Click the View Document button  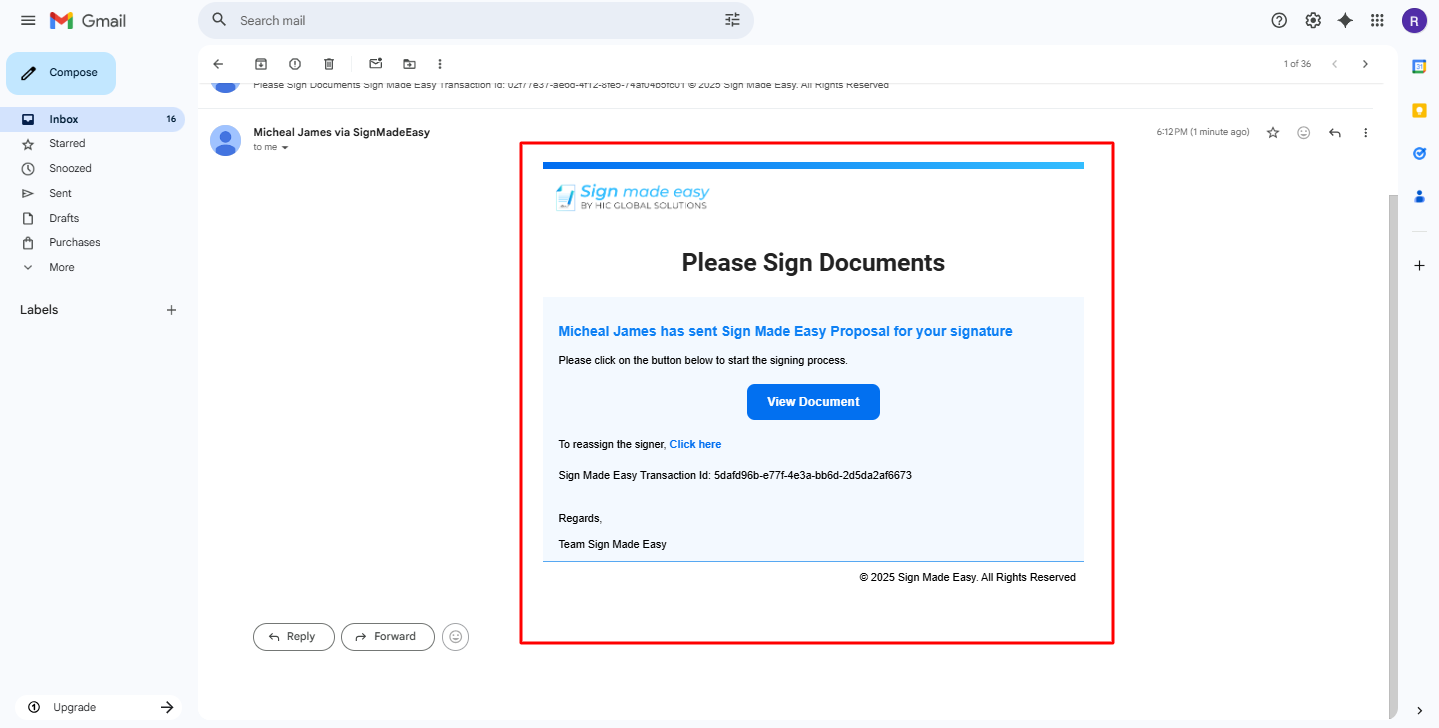[812, 401]
